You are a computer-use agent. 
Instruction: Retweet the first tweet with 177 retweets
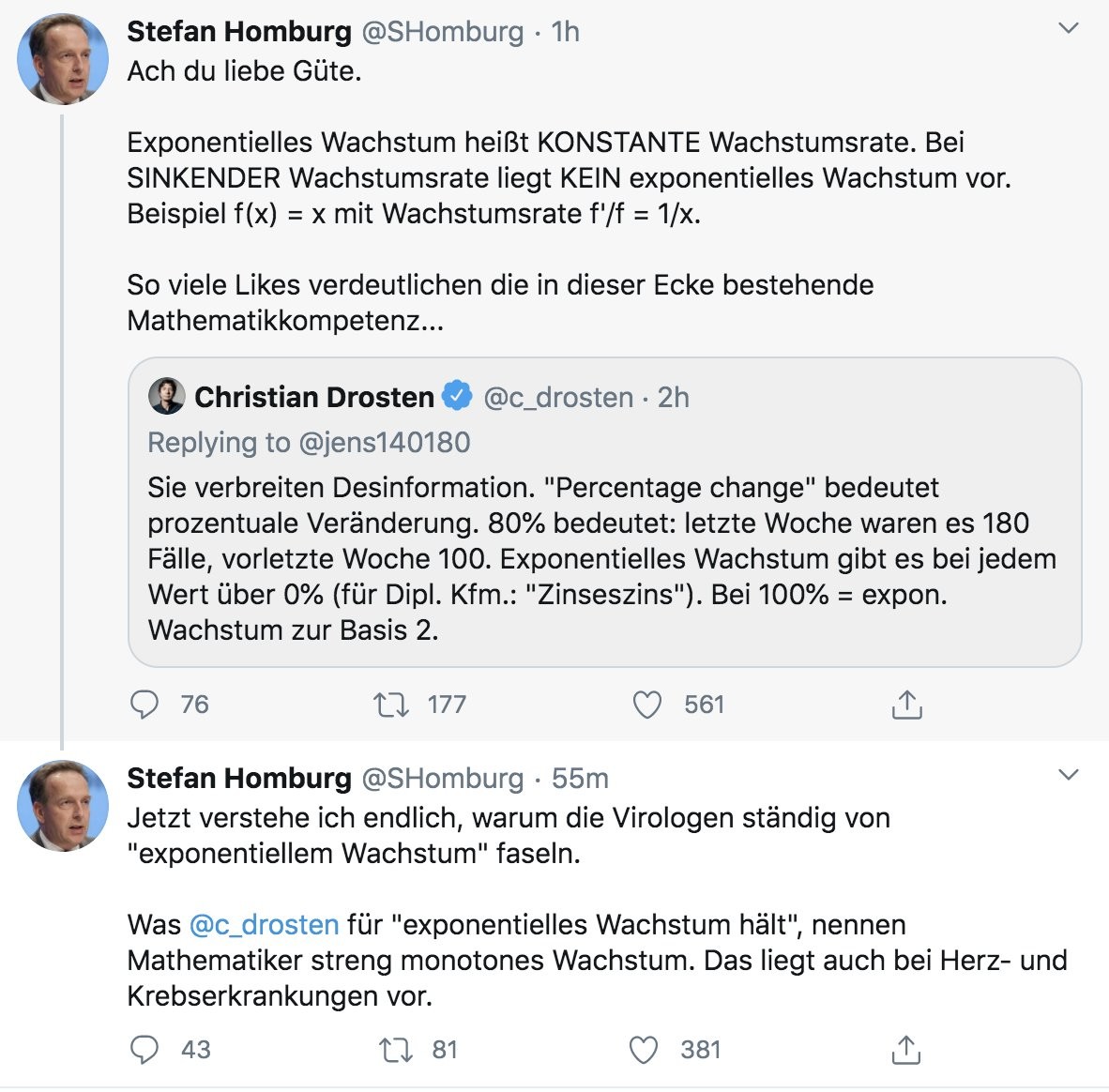tap(390, 705)
